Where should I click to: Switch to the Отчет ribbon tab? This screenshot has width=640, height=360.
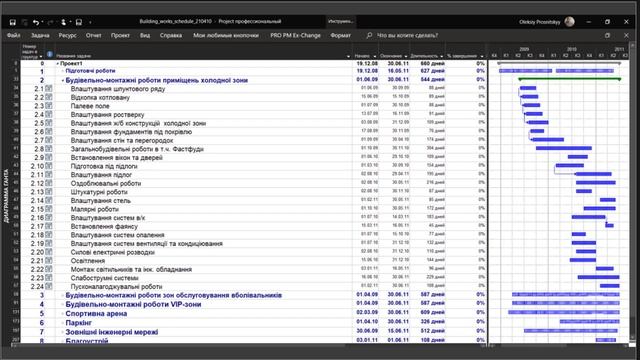(93, 36)
